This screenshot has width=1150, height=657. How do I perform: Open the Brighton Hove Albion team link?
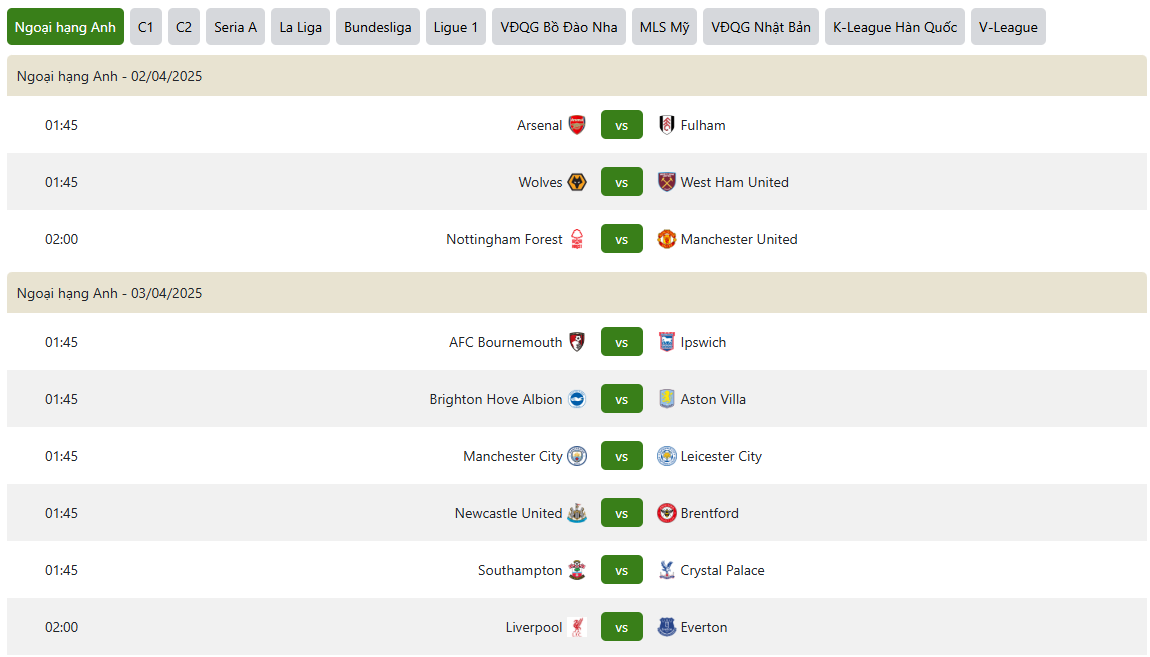click(x=496, y=399)
